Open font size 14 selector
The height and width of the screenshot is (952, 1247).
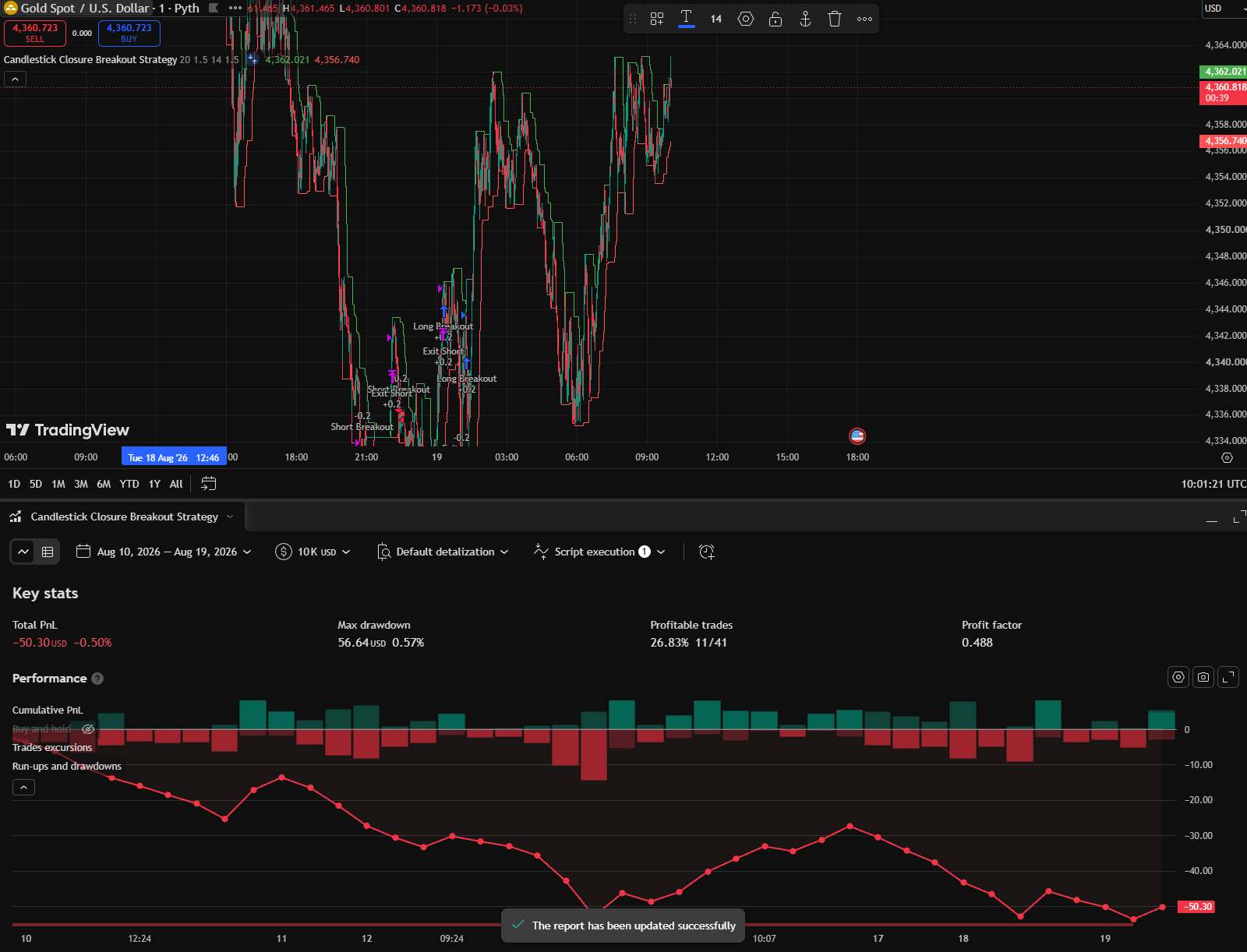(x=716, y=19)
